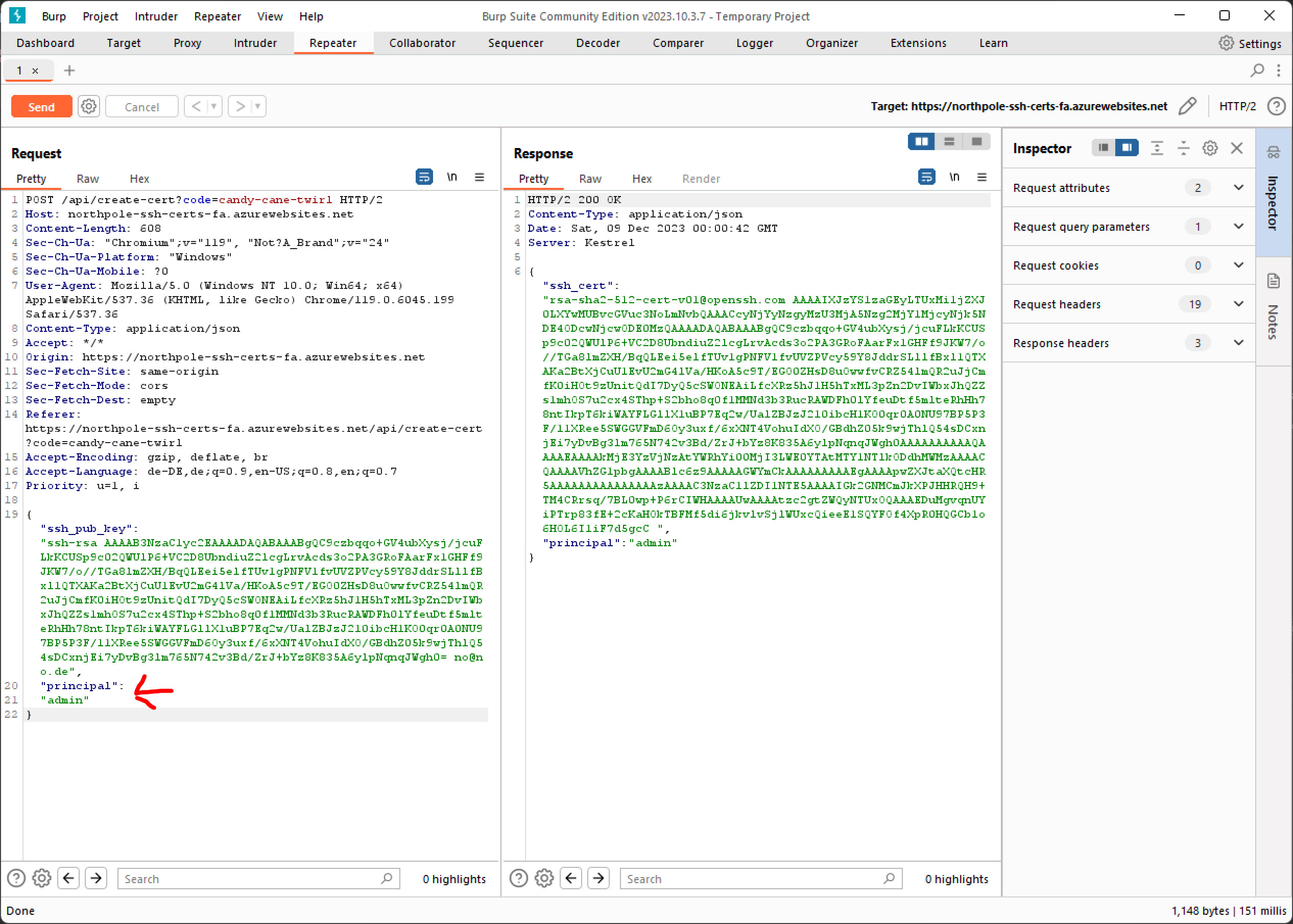1293x924 pixels.
Task: Enable the horizontal split layout view
Action: [921, 141]
